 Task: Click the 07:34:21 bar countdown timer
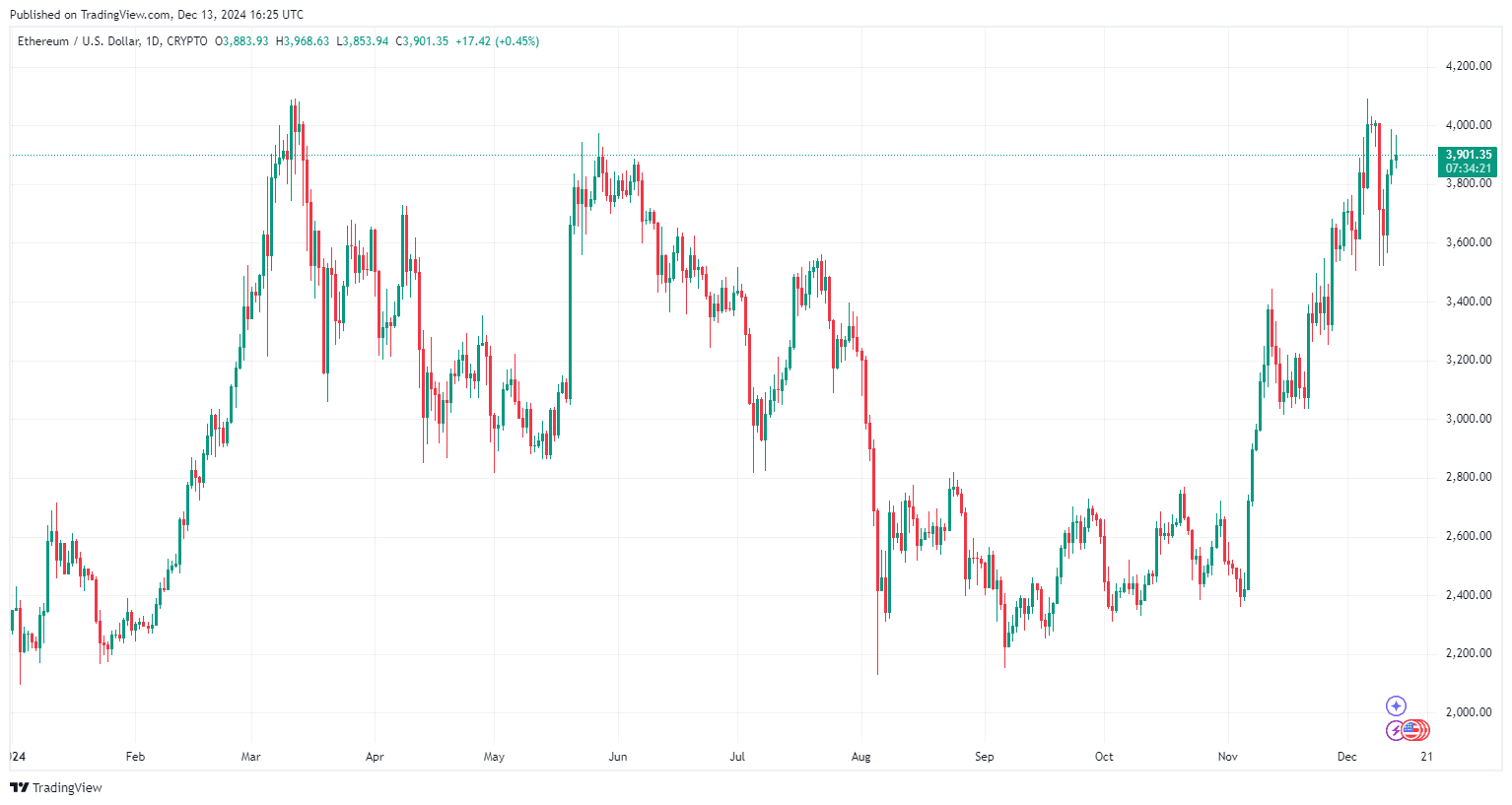[x=1469, y=168]
